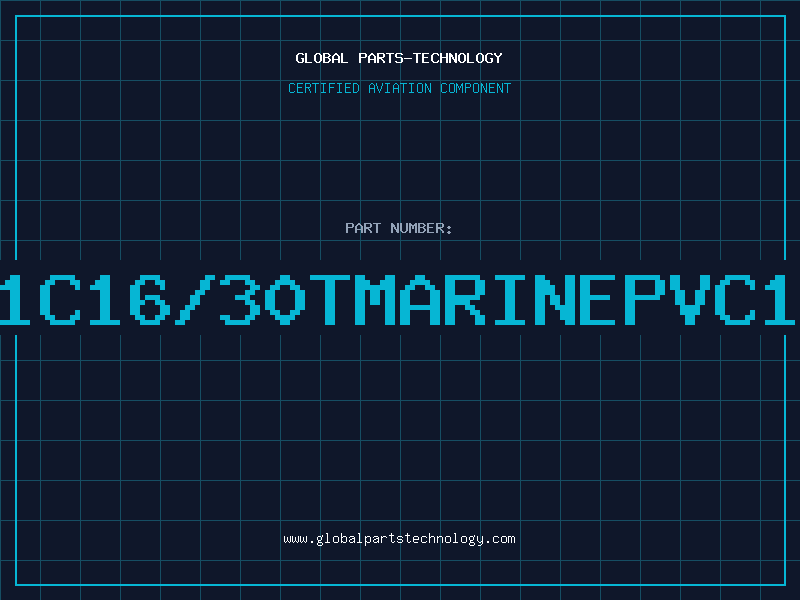
Task: Click the 16/30 digits in part number
Action: [x=196, y=299]
